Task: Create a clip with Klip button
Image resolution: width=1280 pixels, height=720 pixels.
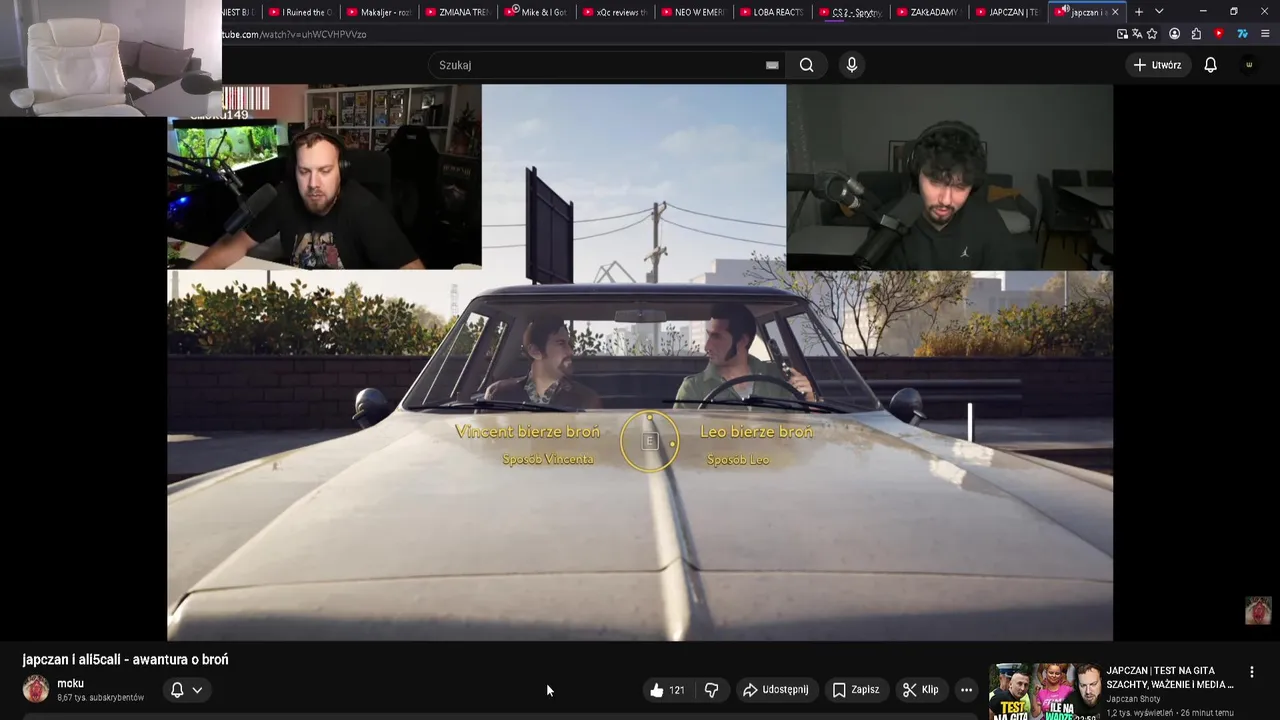Action: [920, 690]
